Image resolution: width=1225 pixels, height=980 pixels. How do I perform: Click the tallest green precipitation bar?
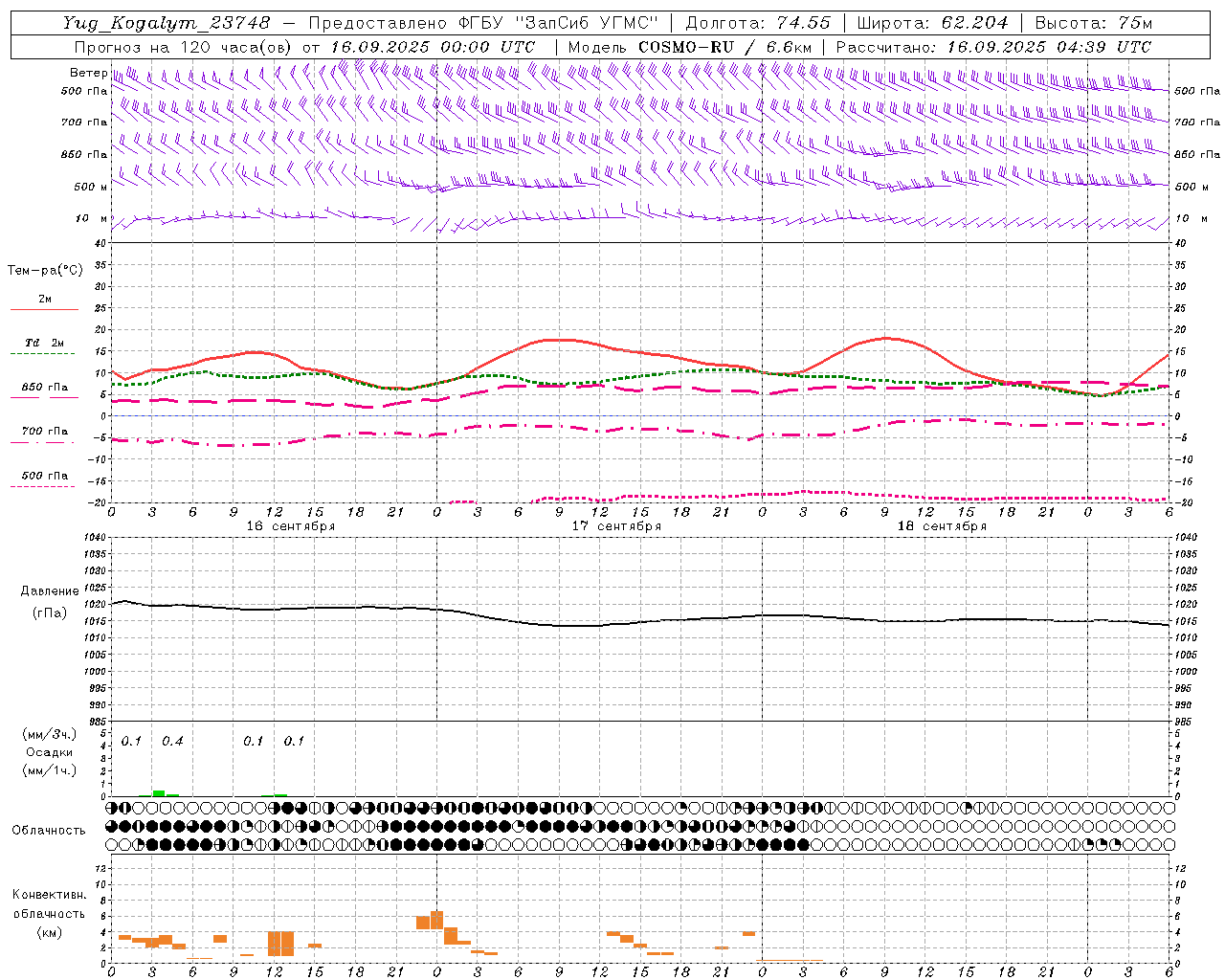tap(159, 793)
